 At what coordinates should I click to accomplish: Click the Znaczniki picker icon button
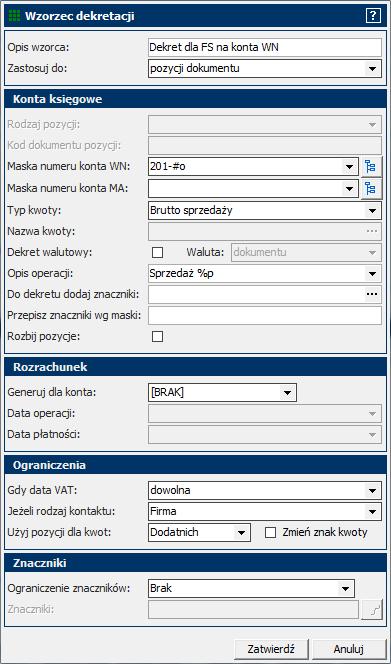click(371, 610)
